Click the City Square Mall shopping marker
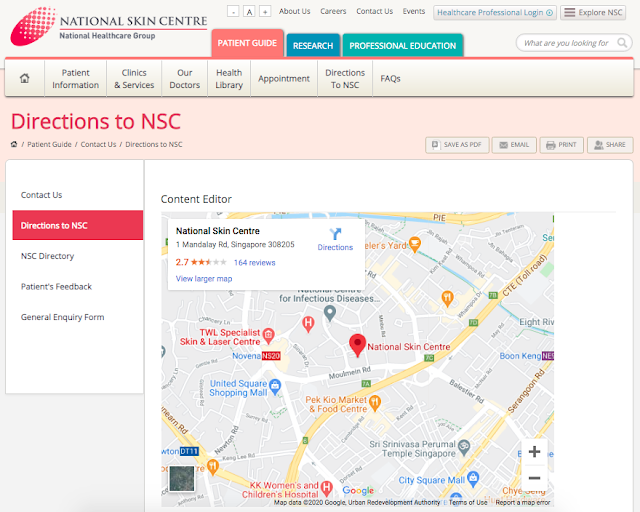Screen dimensions: 640x512 pyautogui.click(x=473, y=478)
